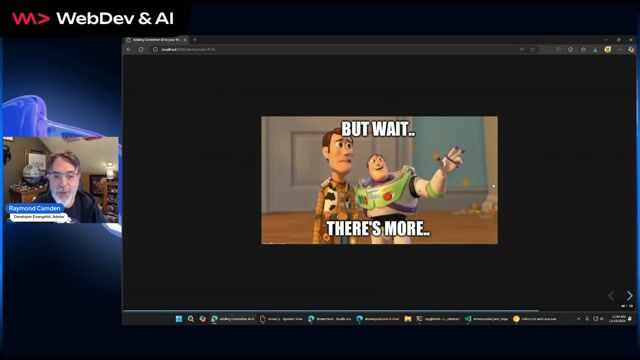Open the notification bell in the taskbar

pos(630,319)
